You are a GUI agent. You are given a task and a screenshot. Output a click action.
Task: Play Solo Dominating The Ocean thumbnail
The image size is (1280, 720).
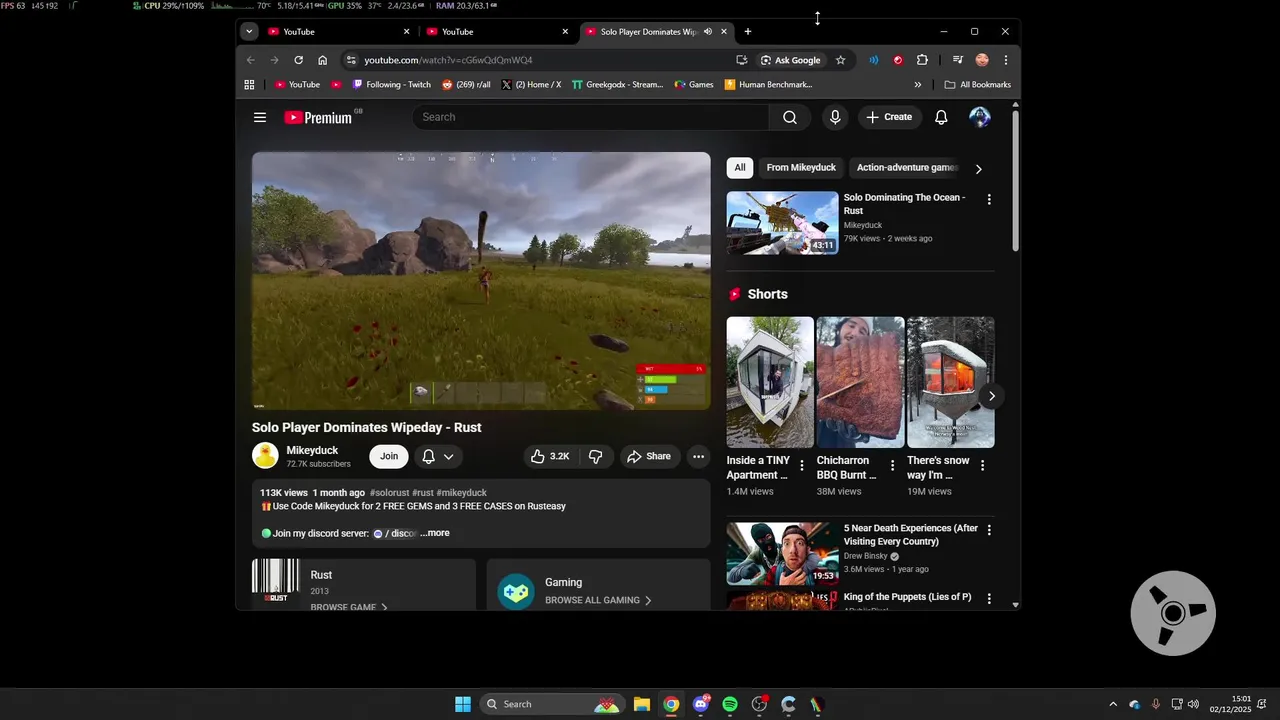point(782,223)
